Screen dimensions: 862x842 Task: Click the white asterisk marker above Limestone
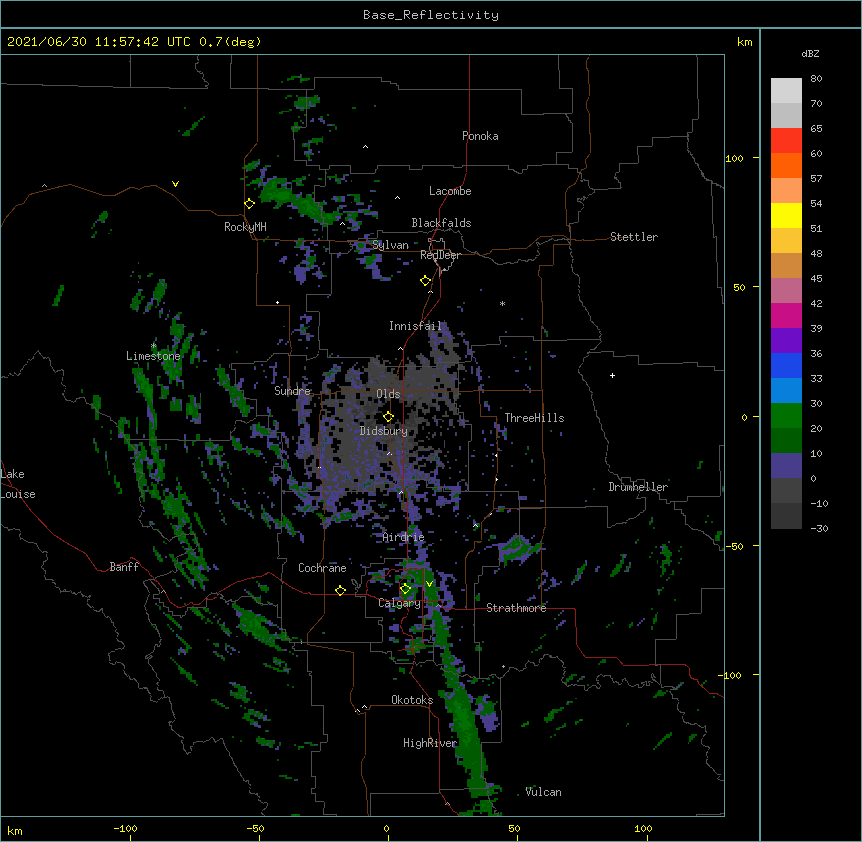153,346
